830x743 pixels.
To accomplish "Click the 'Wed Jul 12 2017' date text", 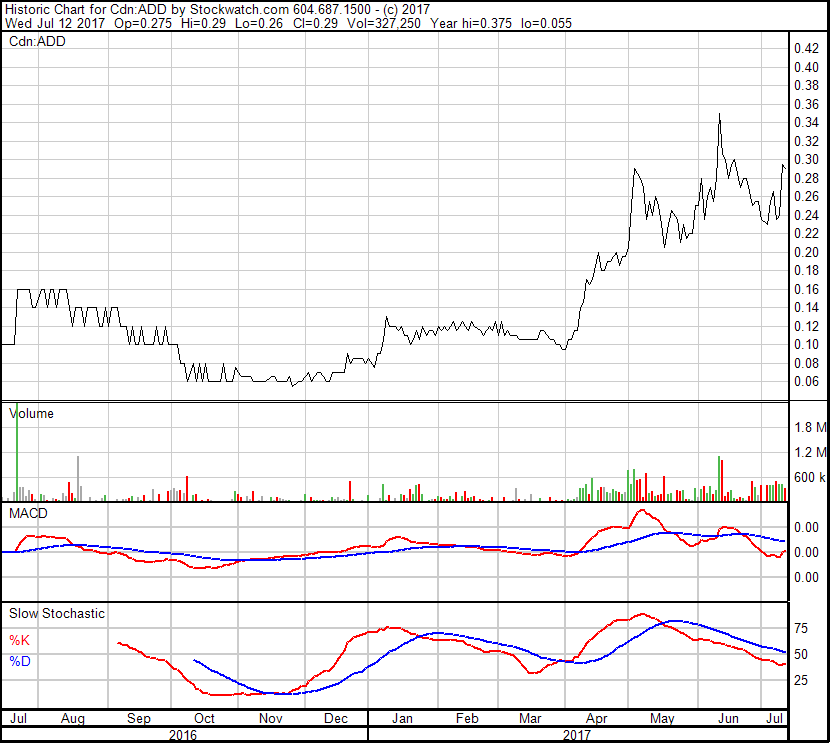I will coord(55,23).
